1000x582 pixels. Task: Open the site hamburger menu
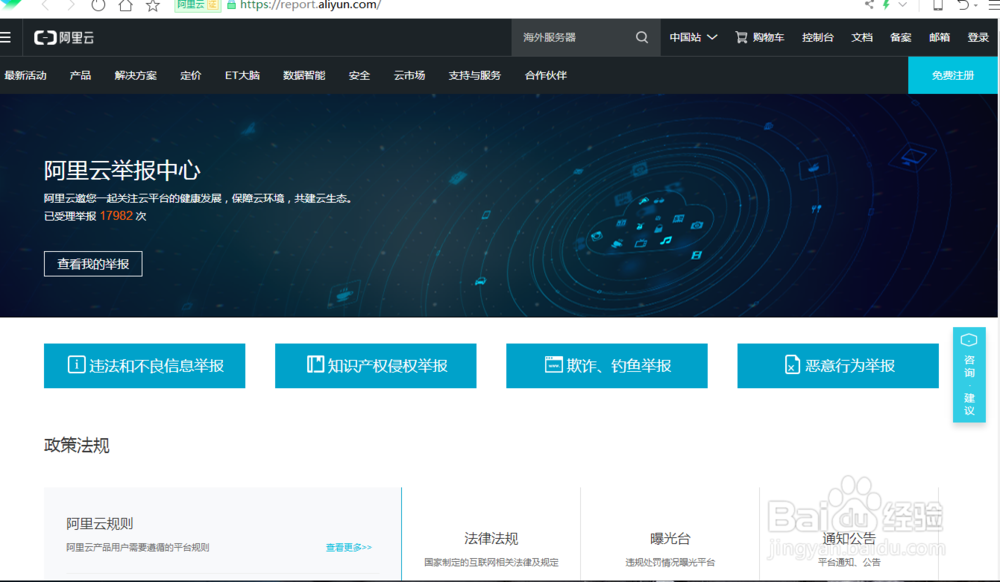tap(5, 38)
